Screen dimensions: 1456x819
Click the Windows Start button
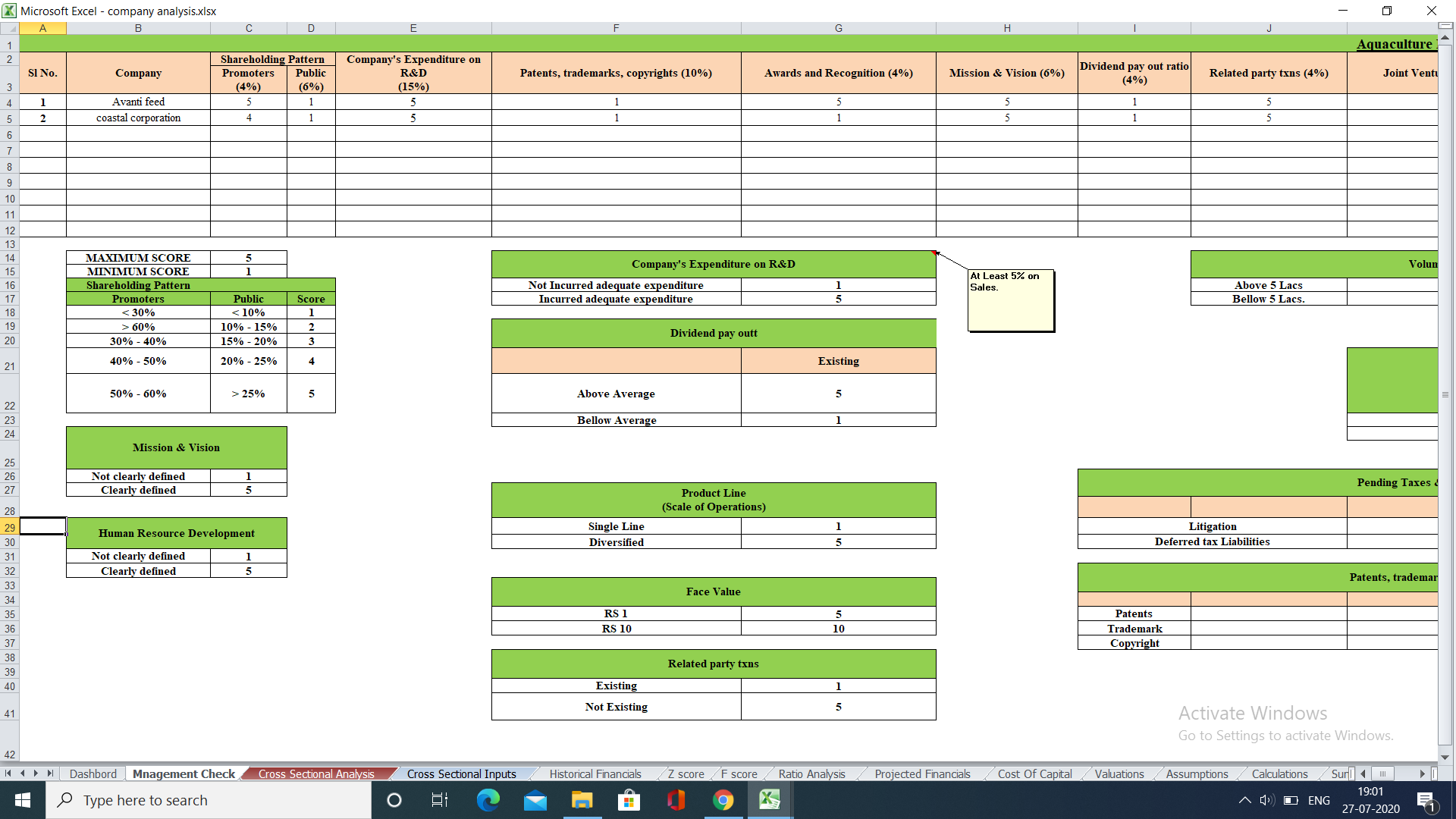click(23, 800)
